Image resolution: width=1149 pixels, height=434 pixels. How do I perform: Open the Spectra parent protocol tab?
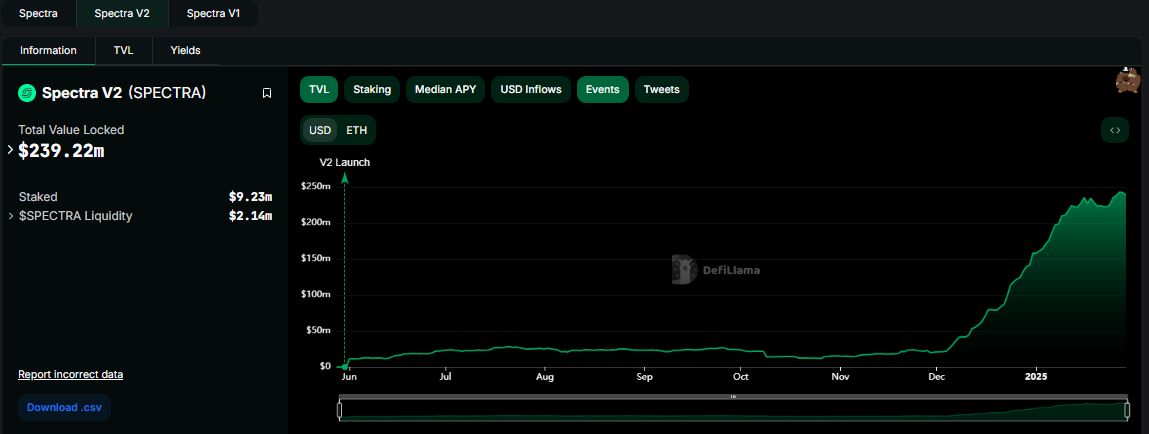click(x=38, y=13)
